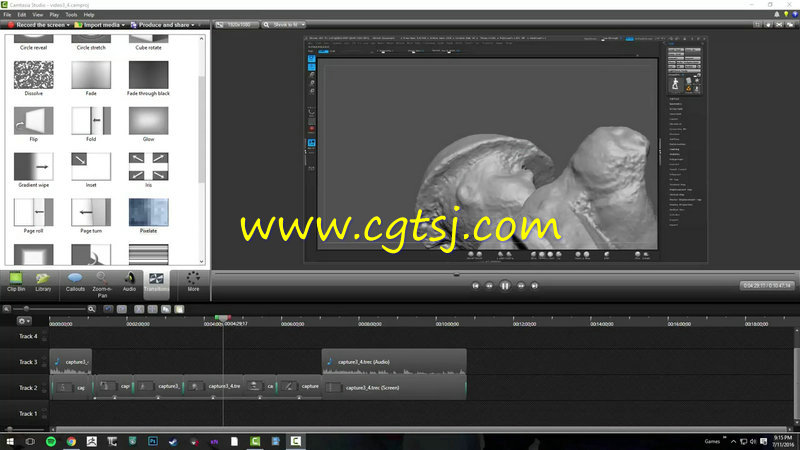Open the View menu
The image size is (800, 450).
(x=38, y=15)
